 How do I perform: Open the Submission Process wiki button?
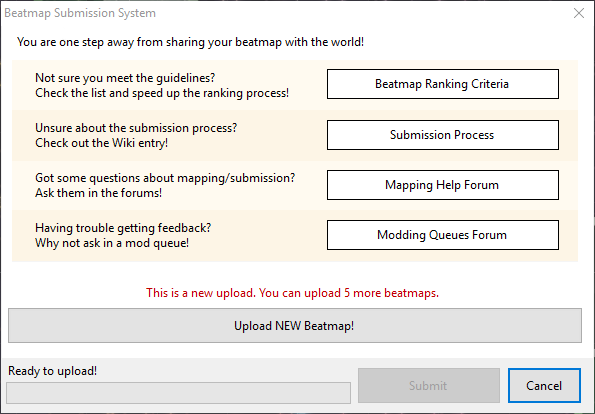[443, 135]
